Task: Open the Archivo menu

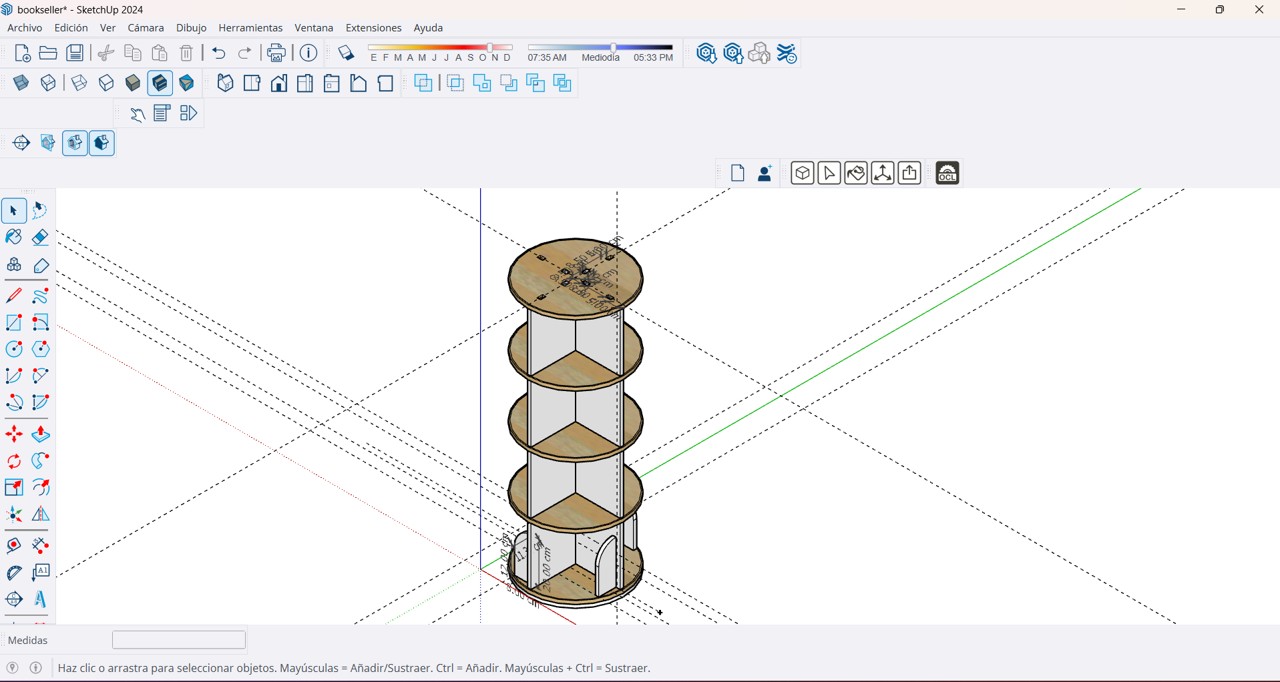Action: 25,28
